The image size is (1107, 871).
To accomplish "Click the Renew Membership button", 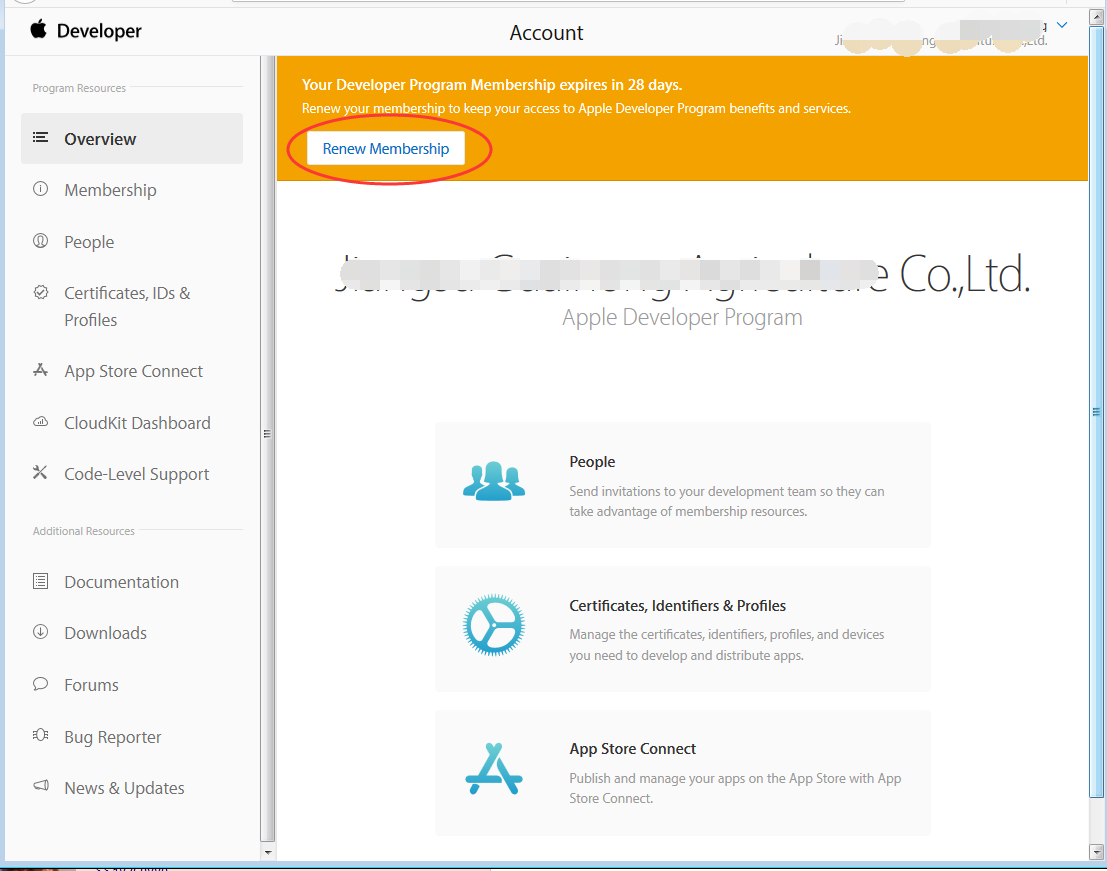I will click(x=385, y=148).
